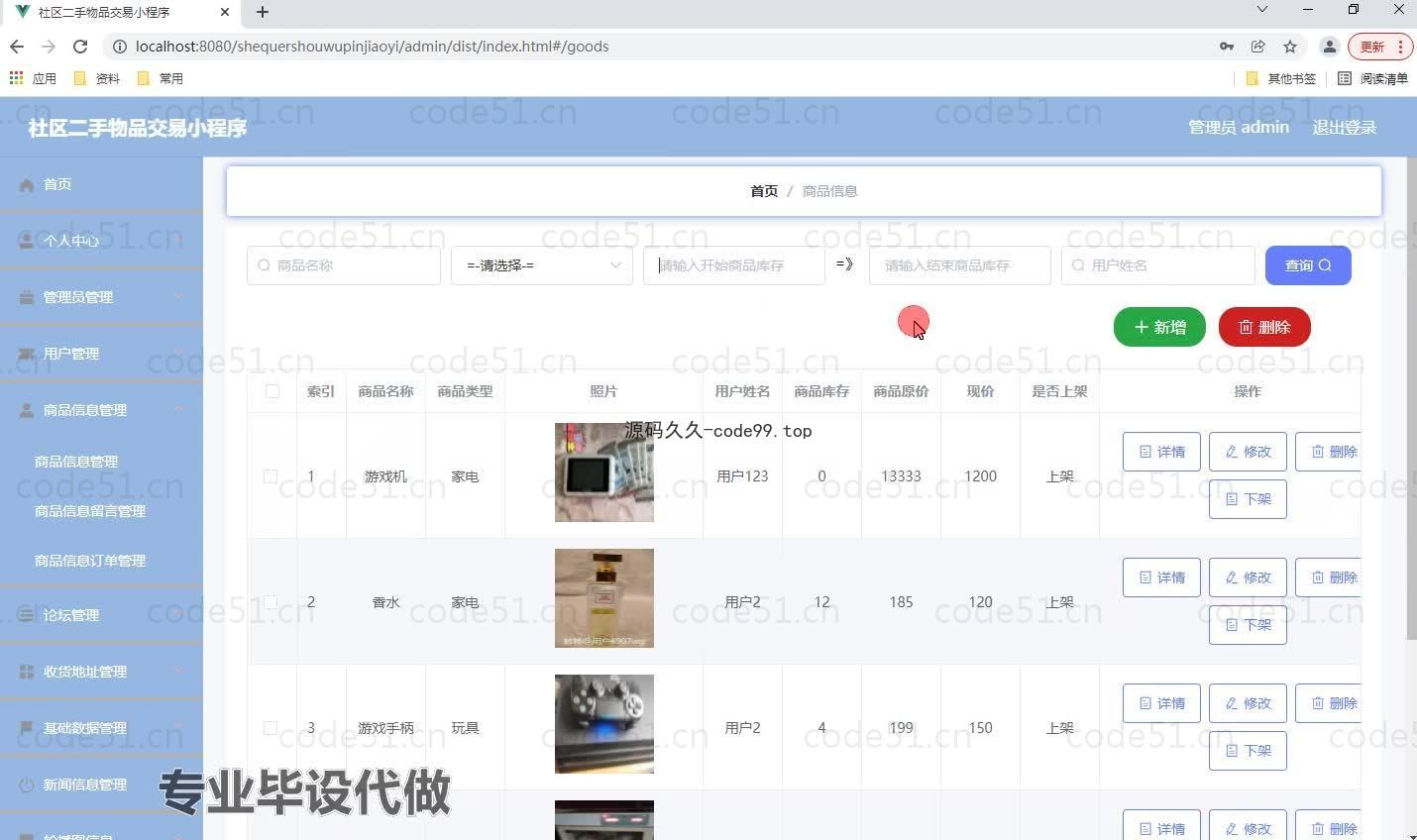
Task: Open the 应用 apps grid shortcut
Action: (x=33, y=78)
